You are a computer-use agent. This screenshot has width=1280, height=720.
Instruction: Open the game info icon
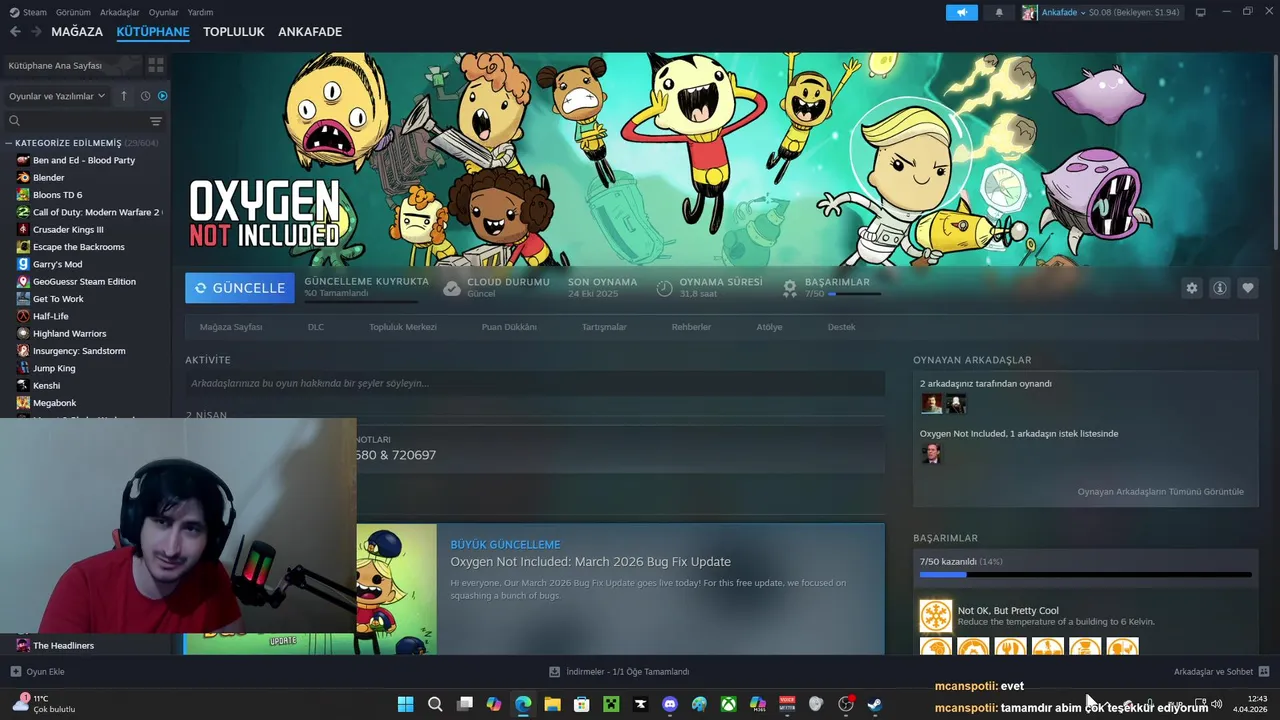1220,288
